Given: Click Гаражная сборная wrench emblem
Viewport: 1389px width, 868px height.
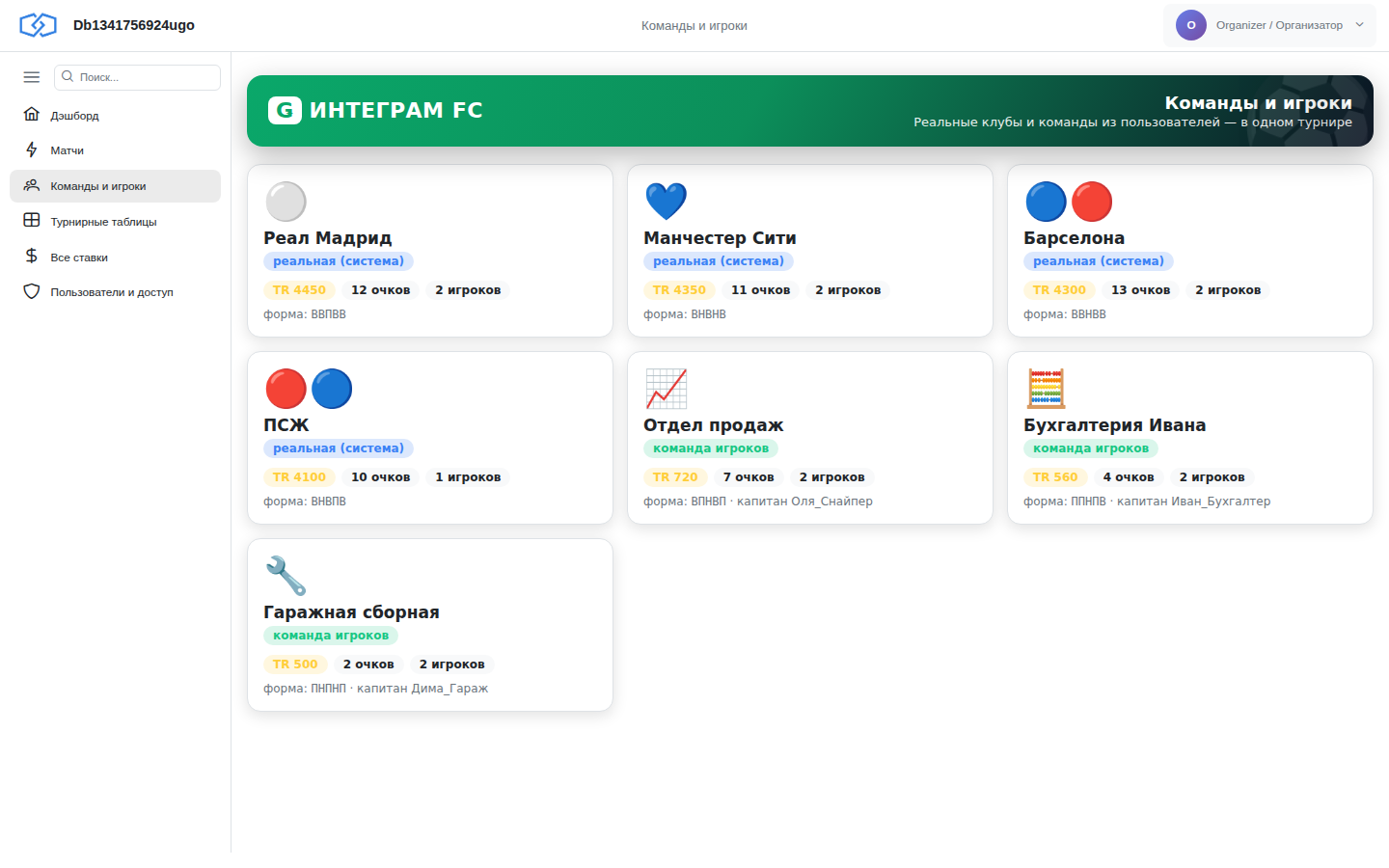Looking at the screenshot, I should (286, 576).
